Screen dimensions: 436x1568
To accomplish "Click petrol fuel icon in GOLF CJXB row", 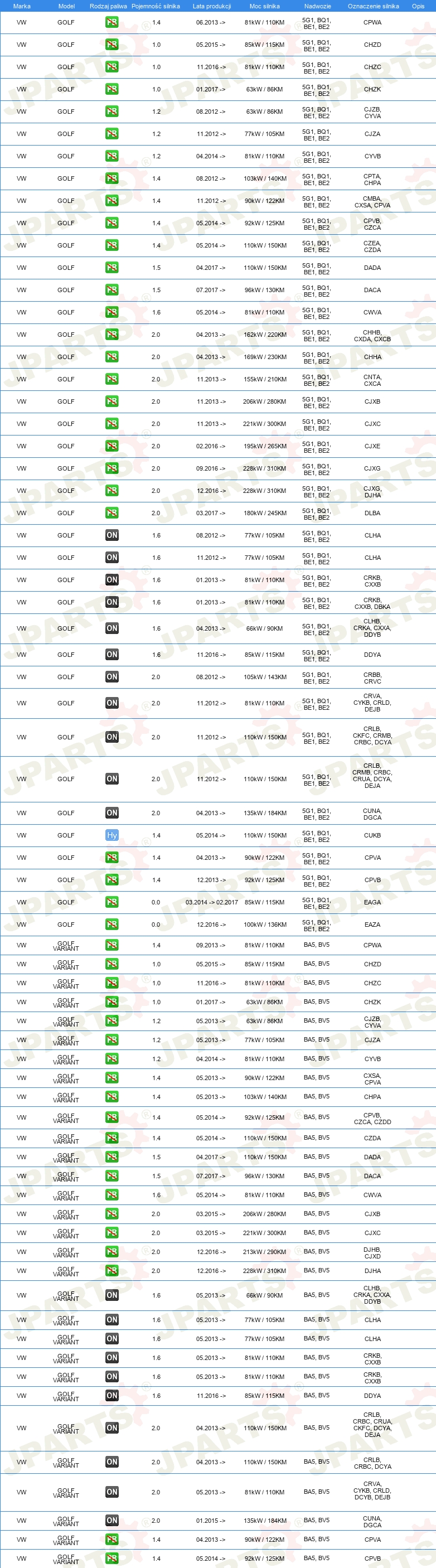I will tap(112, 401).
